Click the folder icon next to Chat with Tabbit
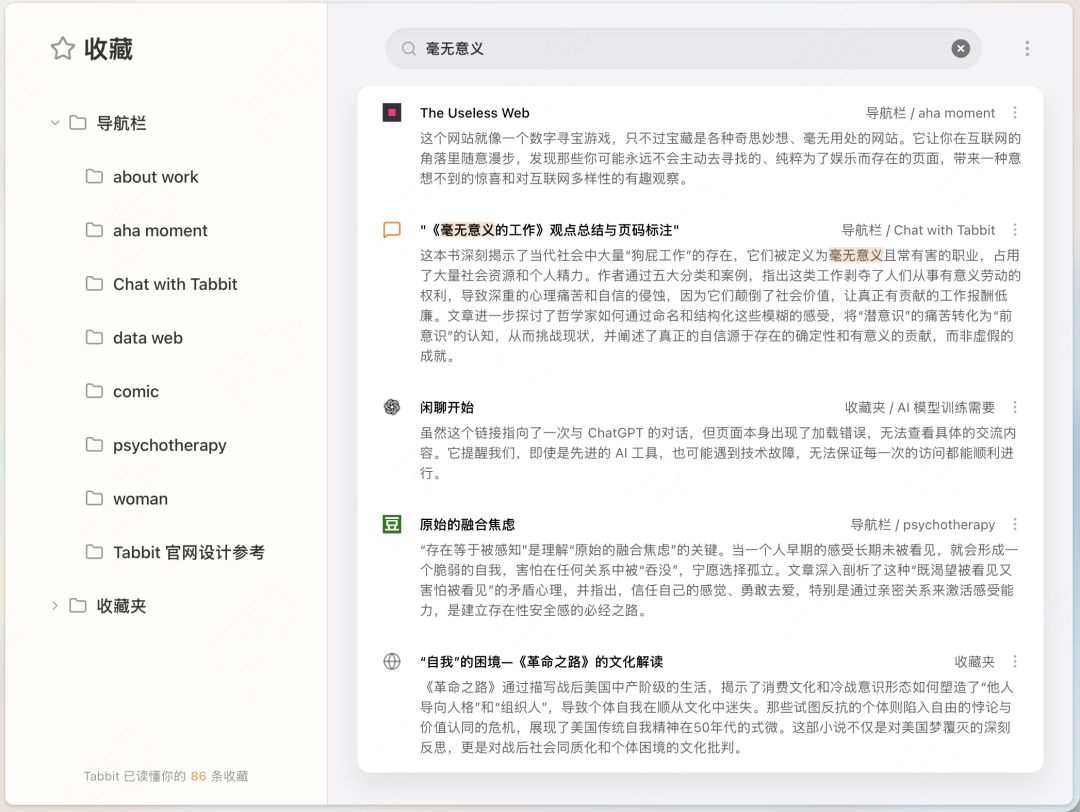This screenshot has height=812, width=1080. 94,284
